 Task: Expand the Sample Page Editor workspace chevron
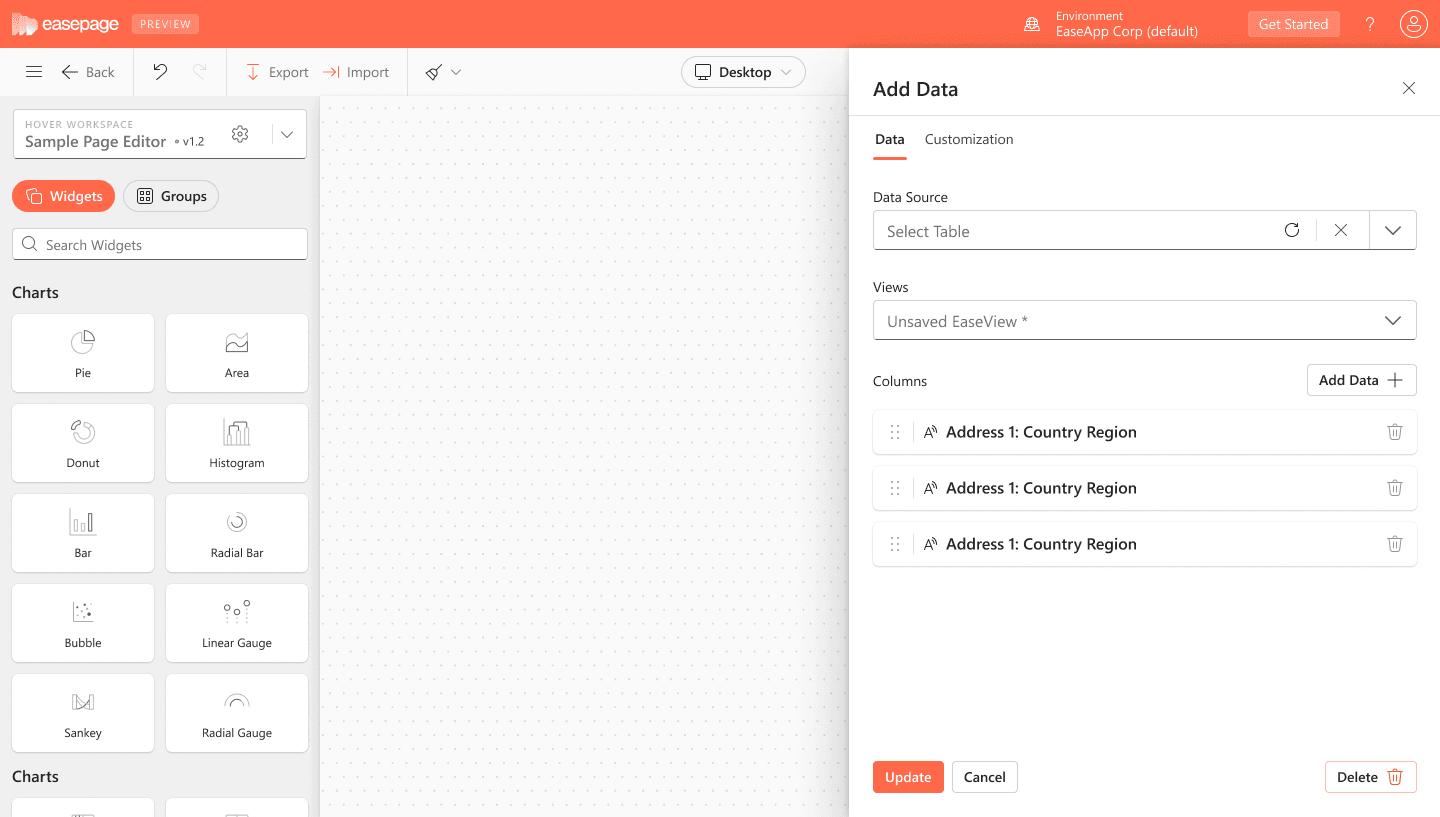click(x=287, y=134)
